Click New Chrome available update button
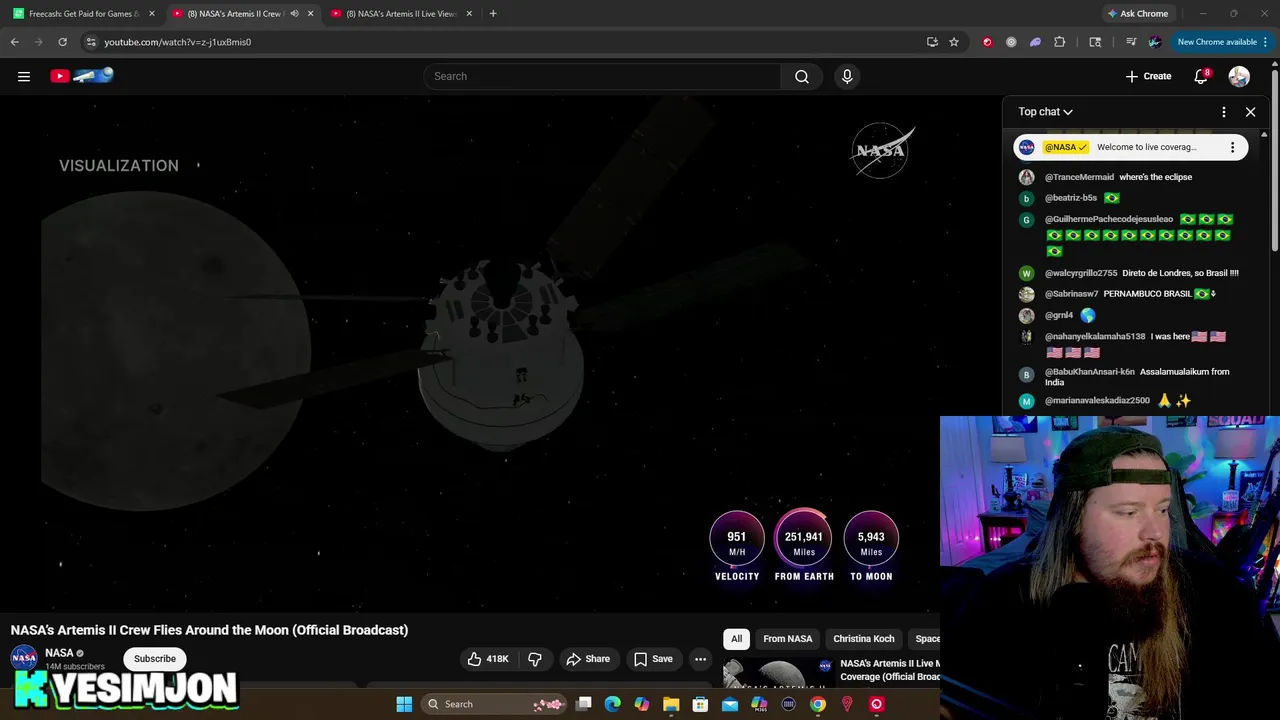 [1216, 42]
